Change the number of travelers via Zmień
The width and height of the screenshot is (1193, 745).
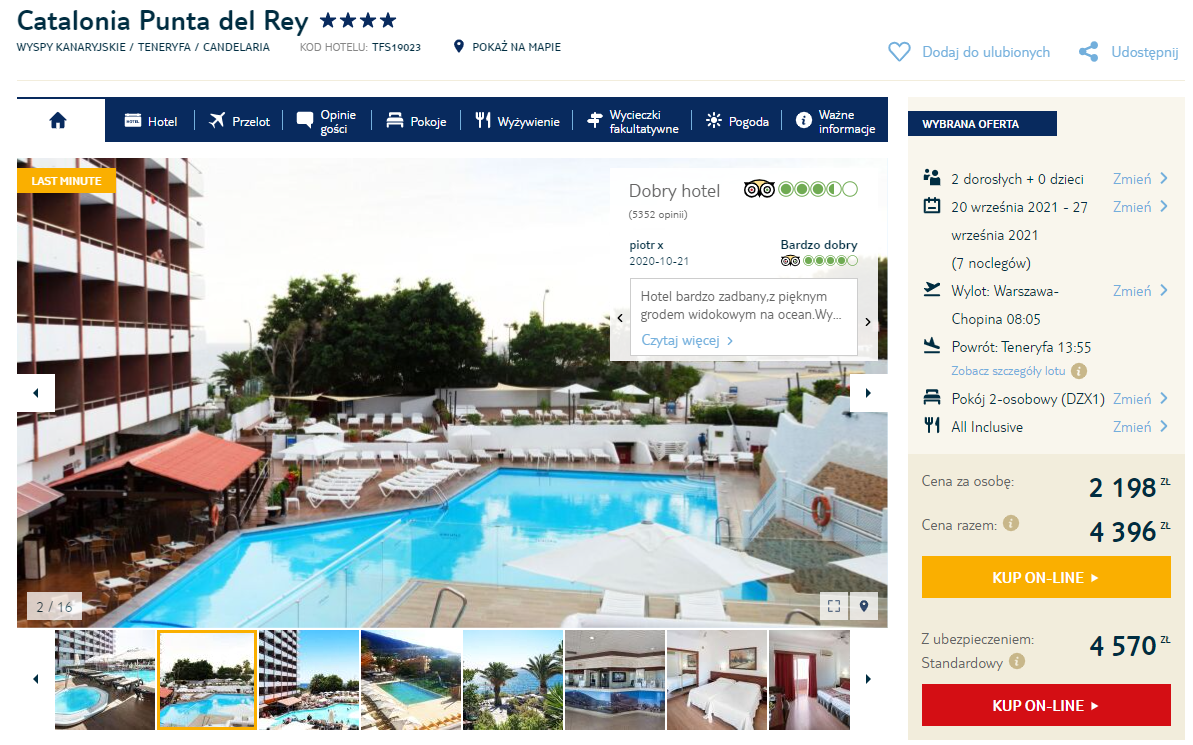[x=1140, y=179]
